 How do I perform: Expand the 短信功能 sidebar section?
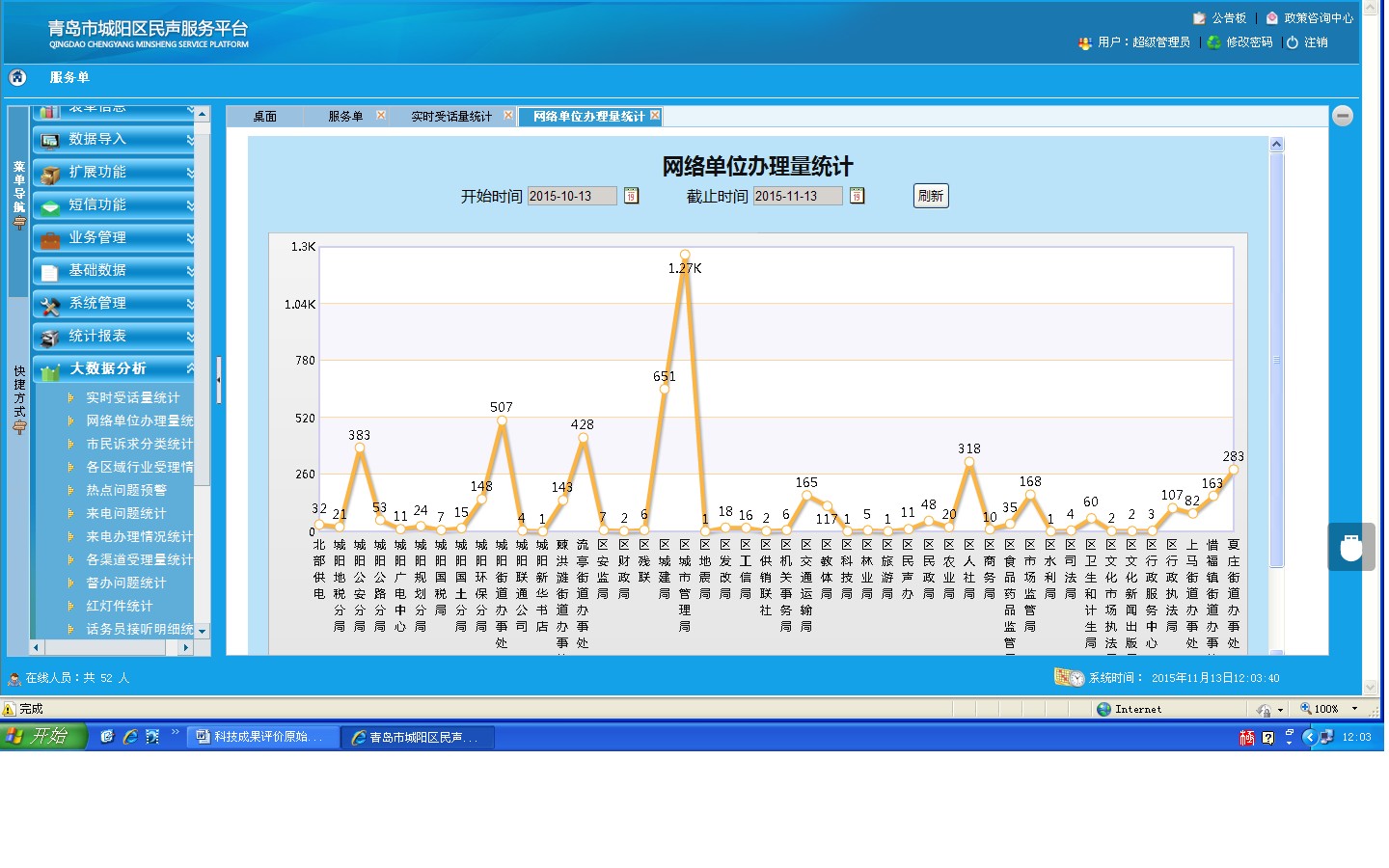114,205
